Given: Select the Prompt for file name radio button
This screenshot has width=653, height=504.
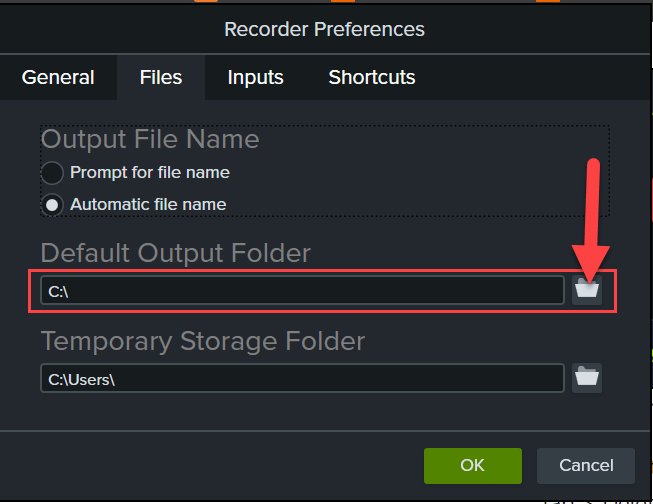Looking at the screenshot, I should [x=52, y=172].
